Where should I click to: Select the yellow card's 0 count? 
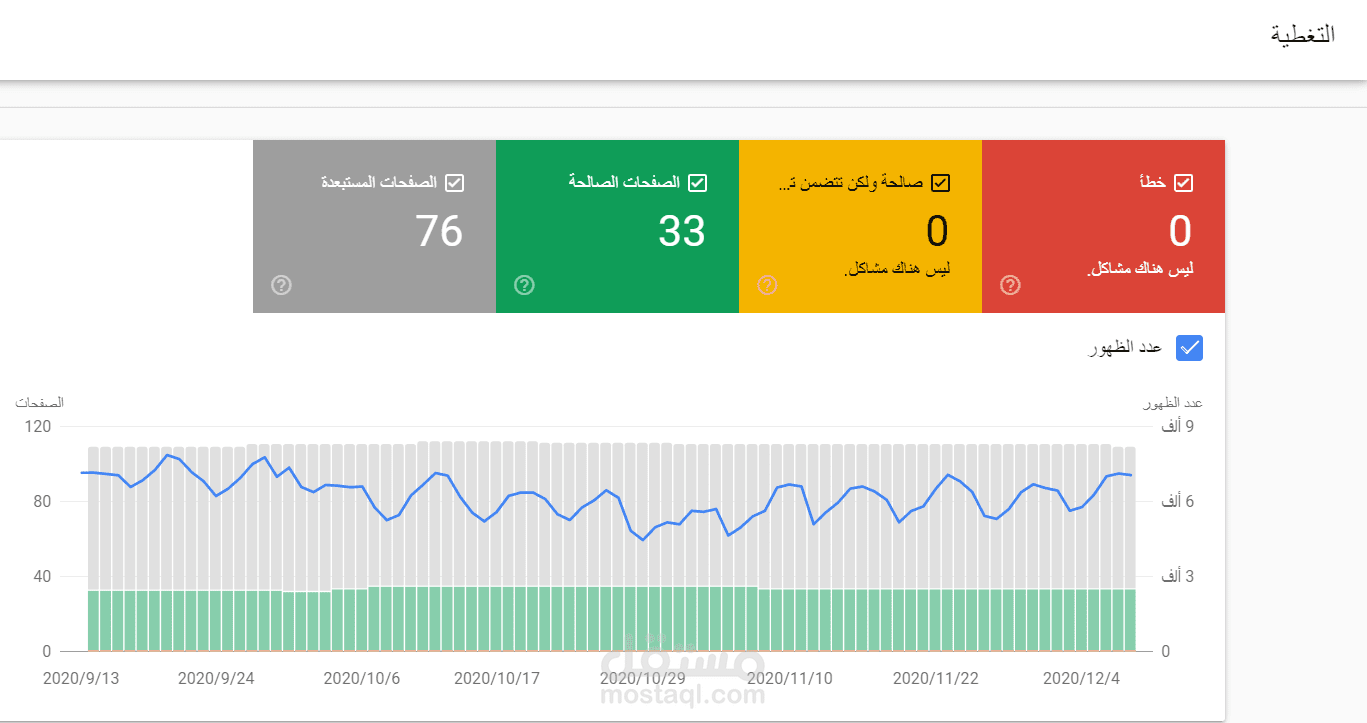pos(936,231)
